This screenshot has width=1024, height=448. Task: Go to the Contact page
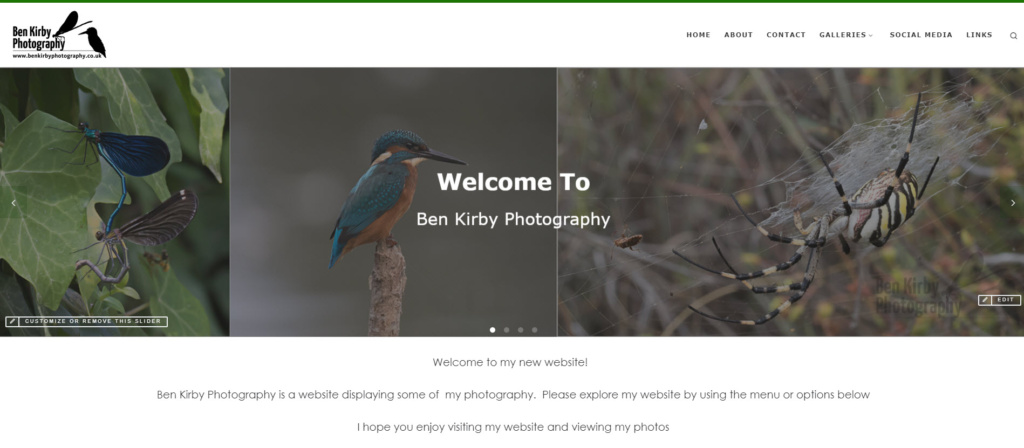point(786,35)
